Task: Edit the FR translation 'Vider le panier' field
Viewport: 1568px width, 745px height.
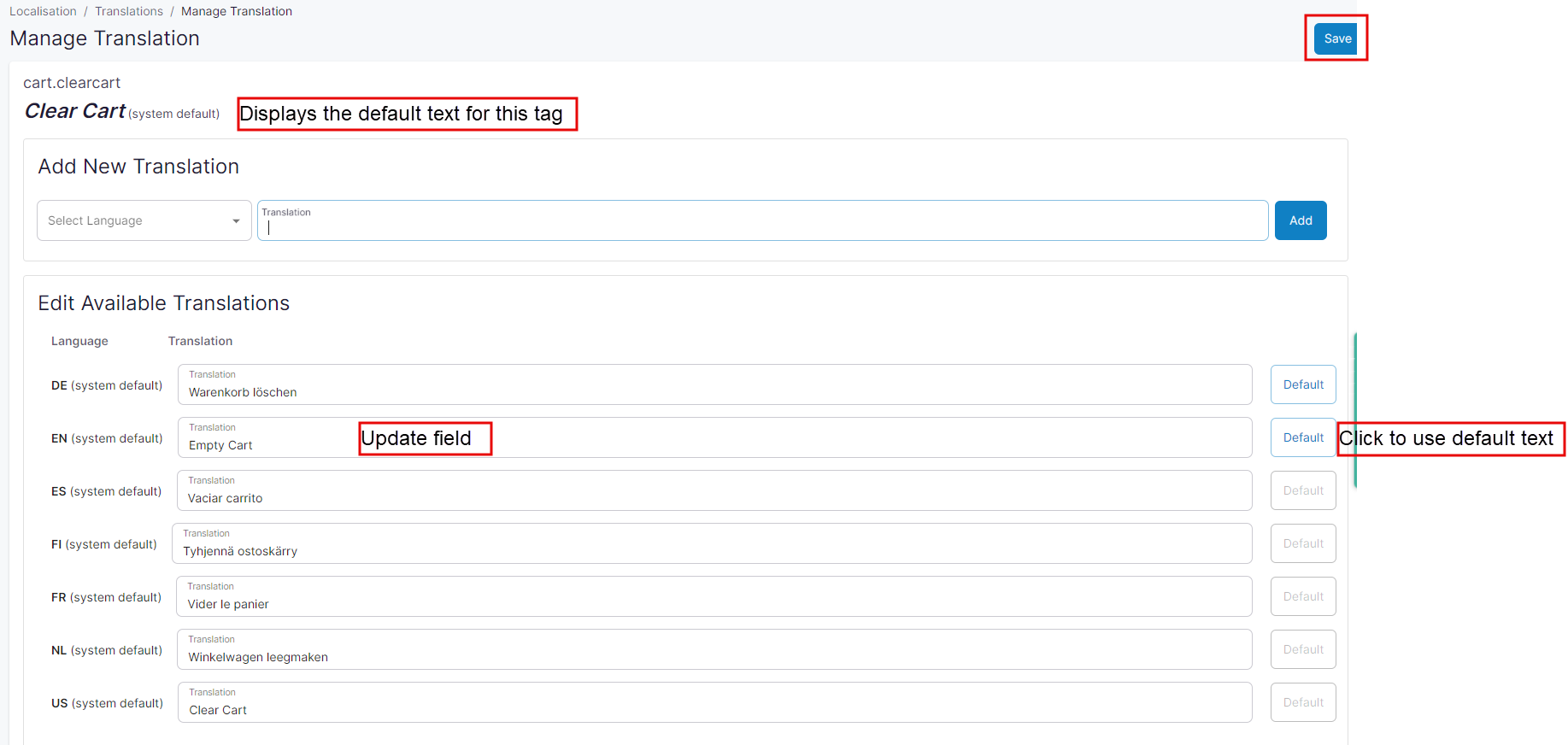Action: [714, 603]
